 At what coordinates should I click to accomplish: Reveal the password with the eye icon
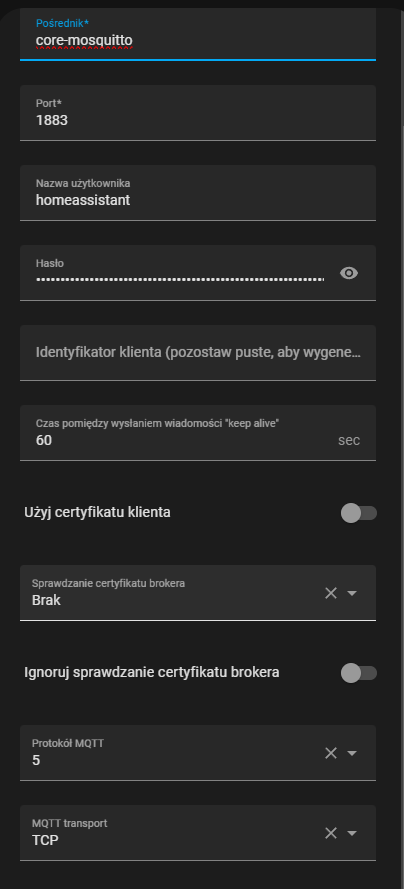tap(348, 273)
